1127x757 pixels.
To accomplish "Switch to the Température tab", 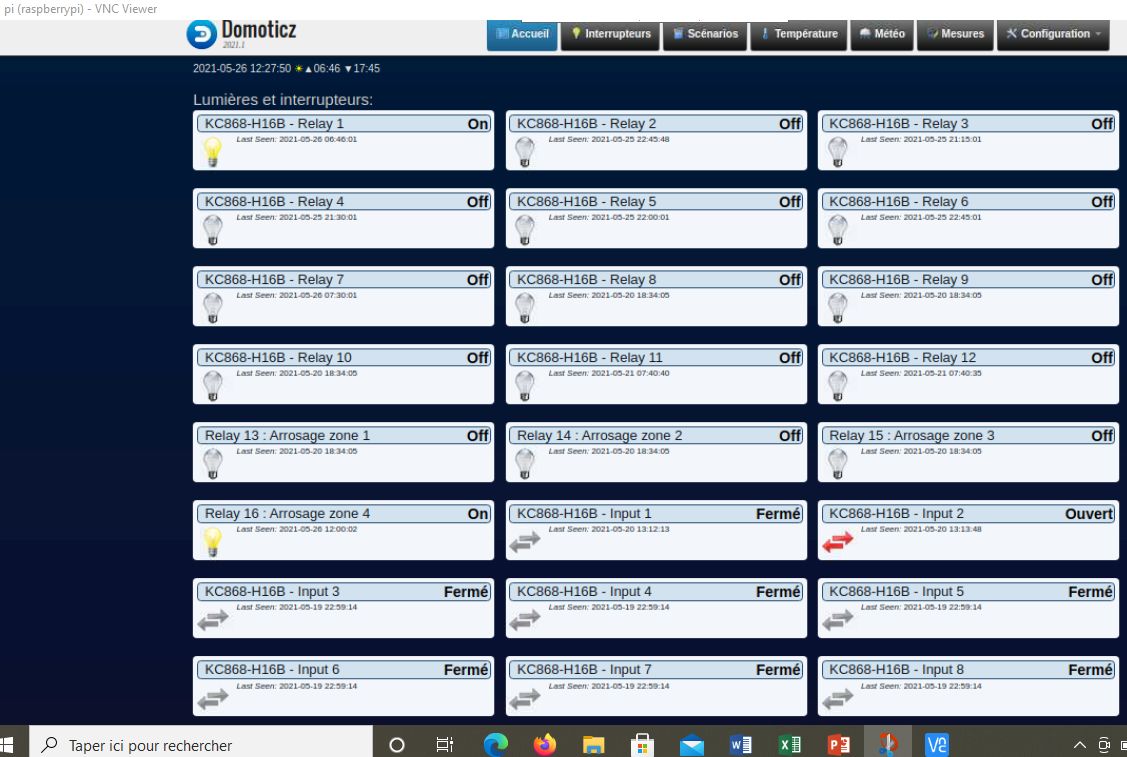I will coord(798,34).
